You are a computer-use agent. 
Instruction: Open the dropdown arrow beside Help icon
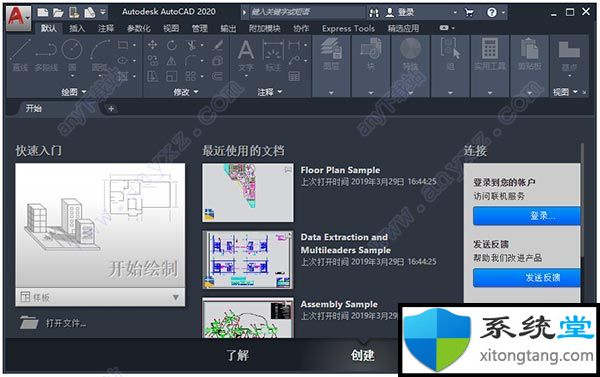[x=503, y=13]
